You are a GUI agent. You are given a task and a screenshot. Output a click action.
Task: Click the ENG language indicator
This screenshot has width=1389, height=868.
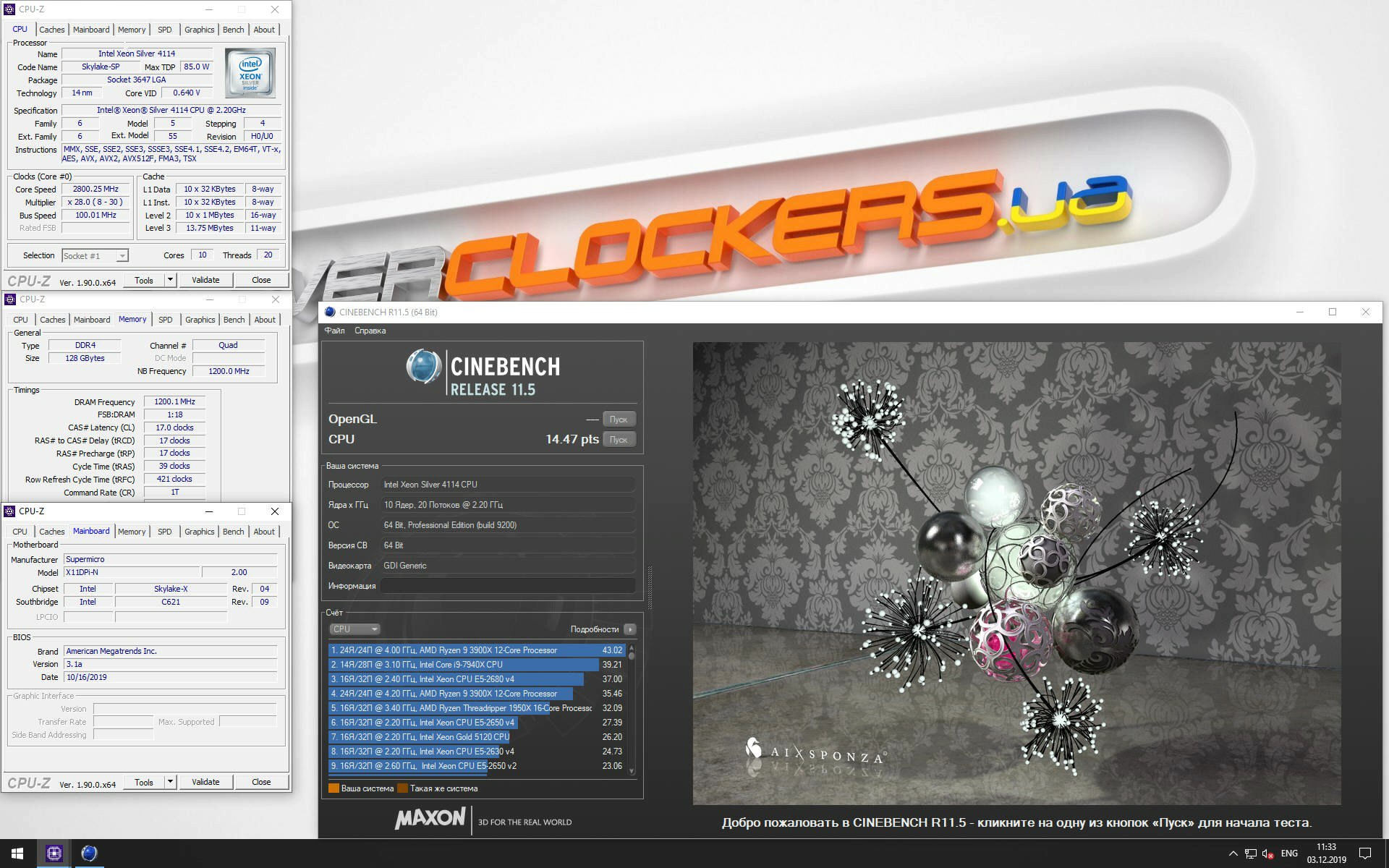[x=1289, y=854]
